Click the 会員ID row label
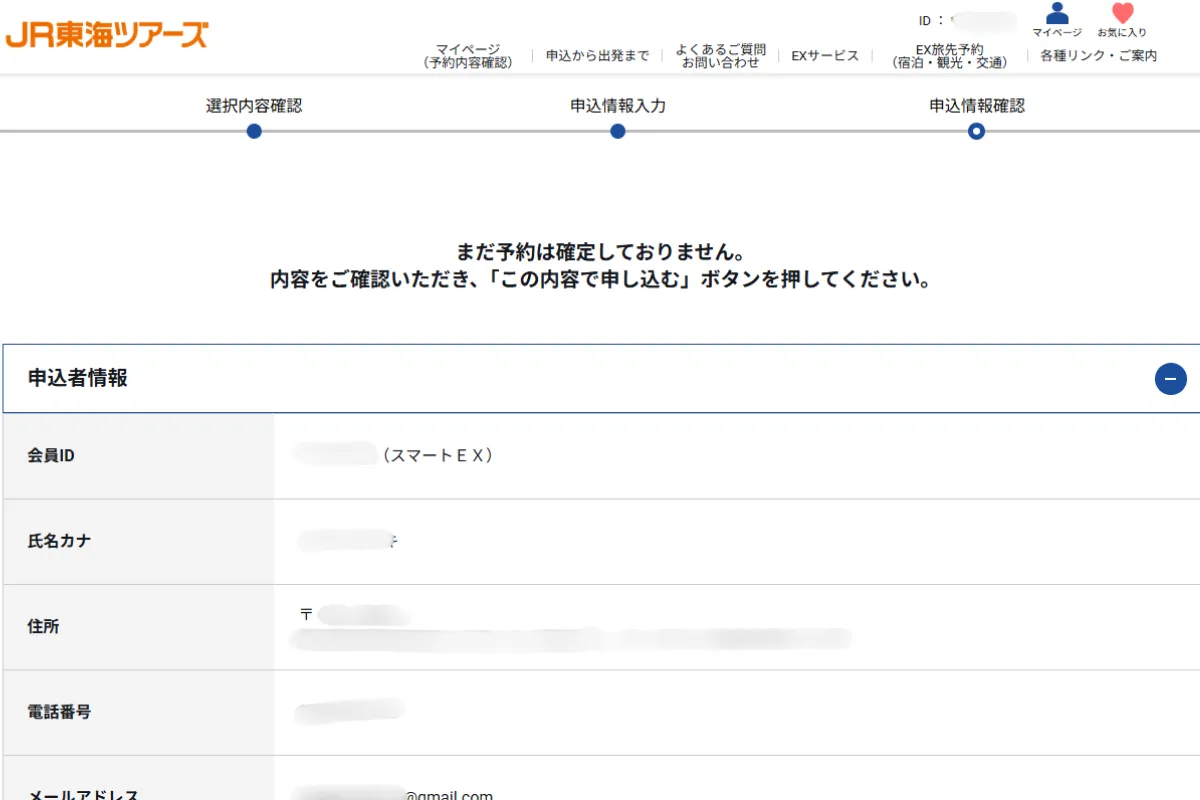 [52, 456]
